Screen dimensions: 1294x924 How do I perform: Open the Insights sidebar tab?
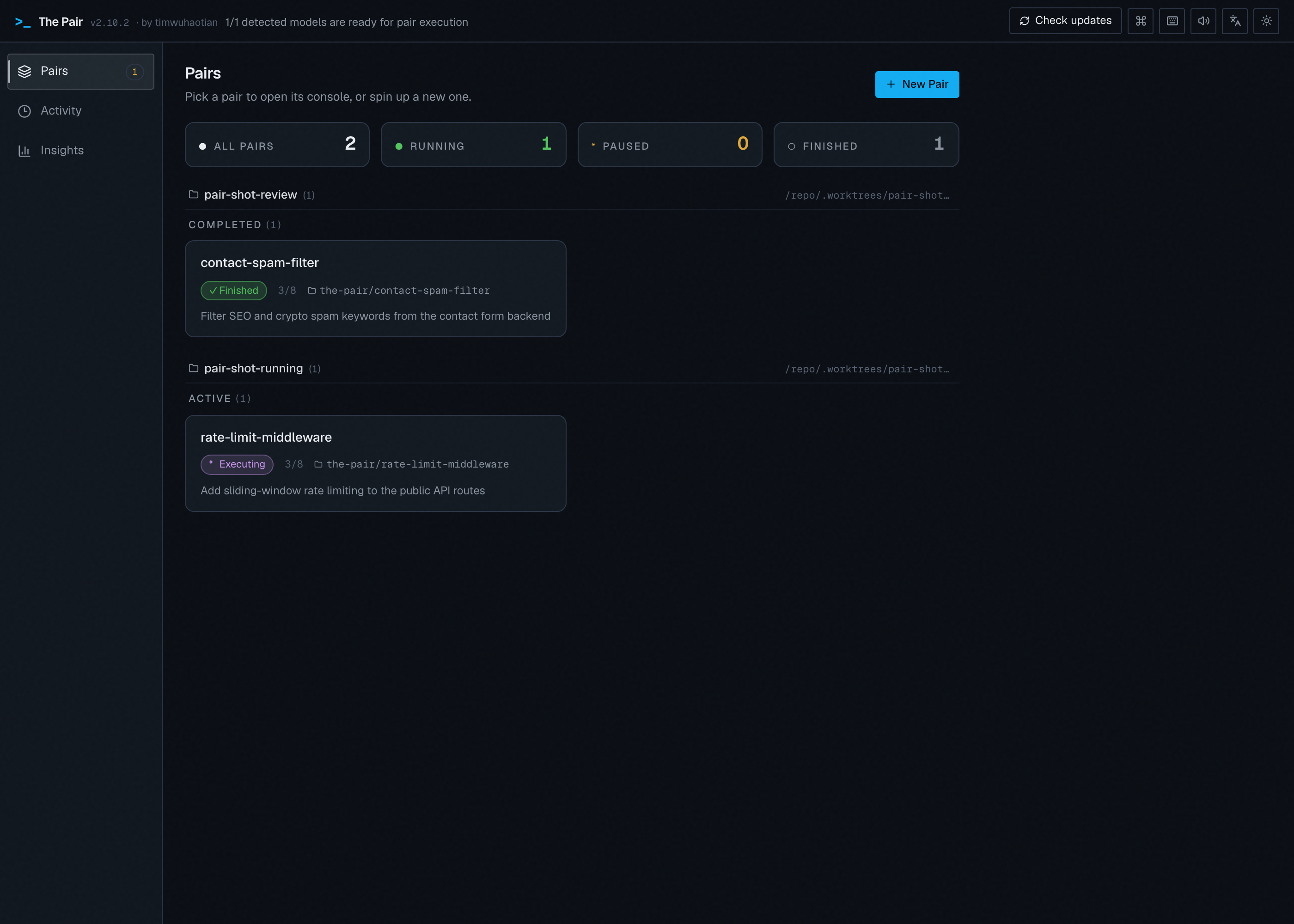coord(81,151)
